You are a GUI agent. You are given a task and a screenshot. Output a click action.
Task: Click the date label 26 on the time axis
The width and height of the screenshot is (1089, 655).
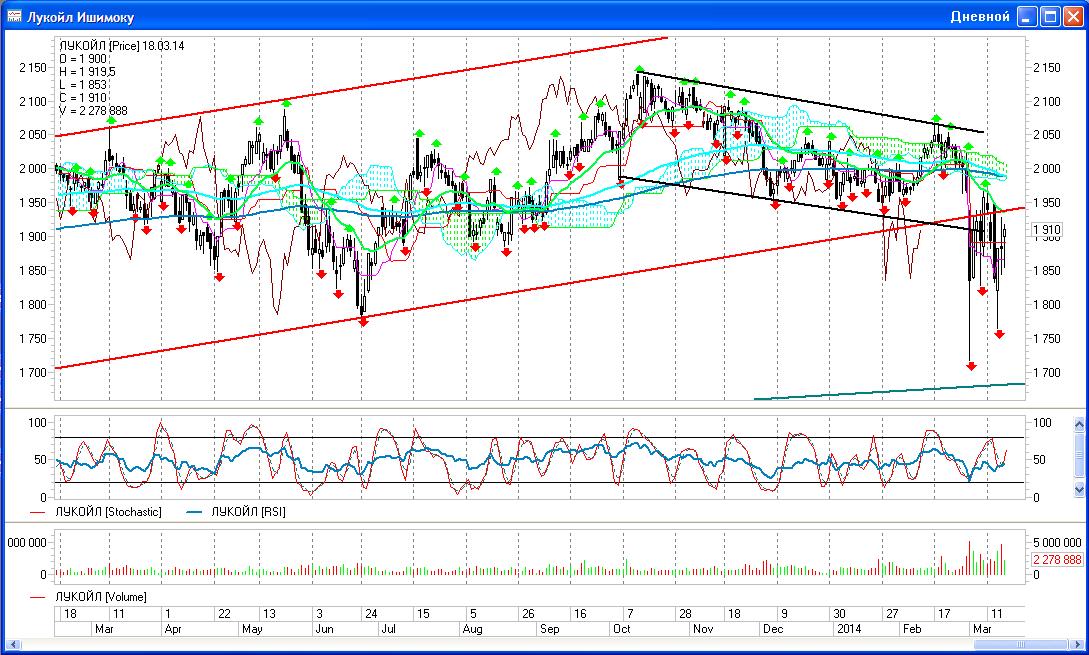coord(529,614)
